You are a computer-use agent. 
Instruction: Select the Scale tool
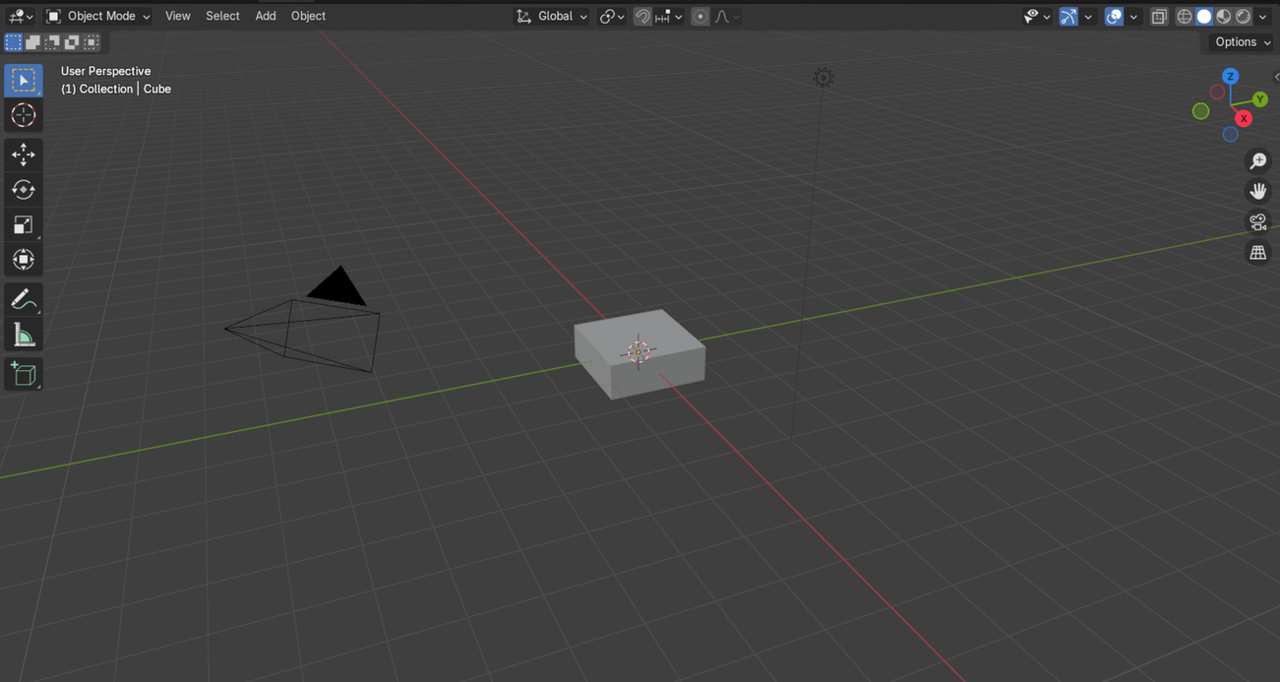[x=23, y=225]
